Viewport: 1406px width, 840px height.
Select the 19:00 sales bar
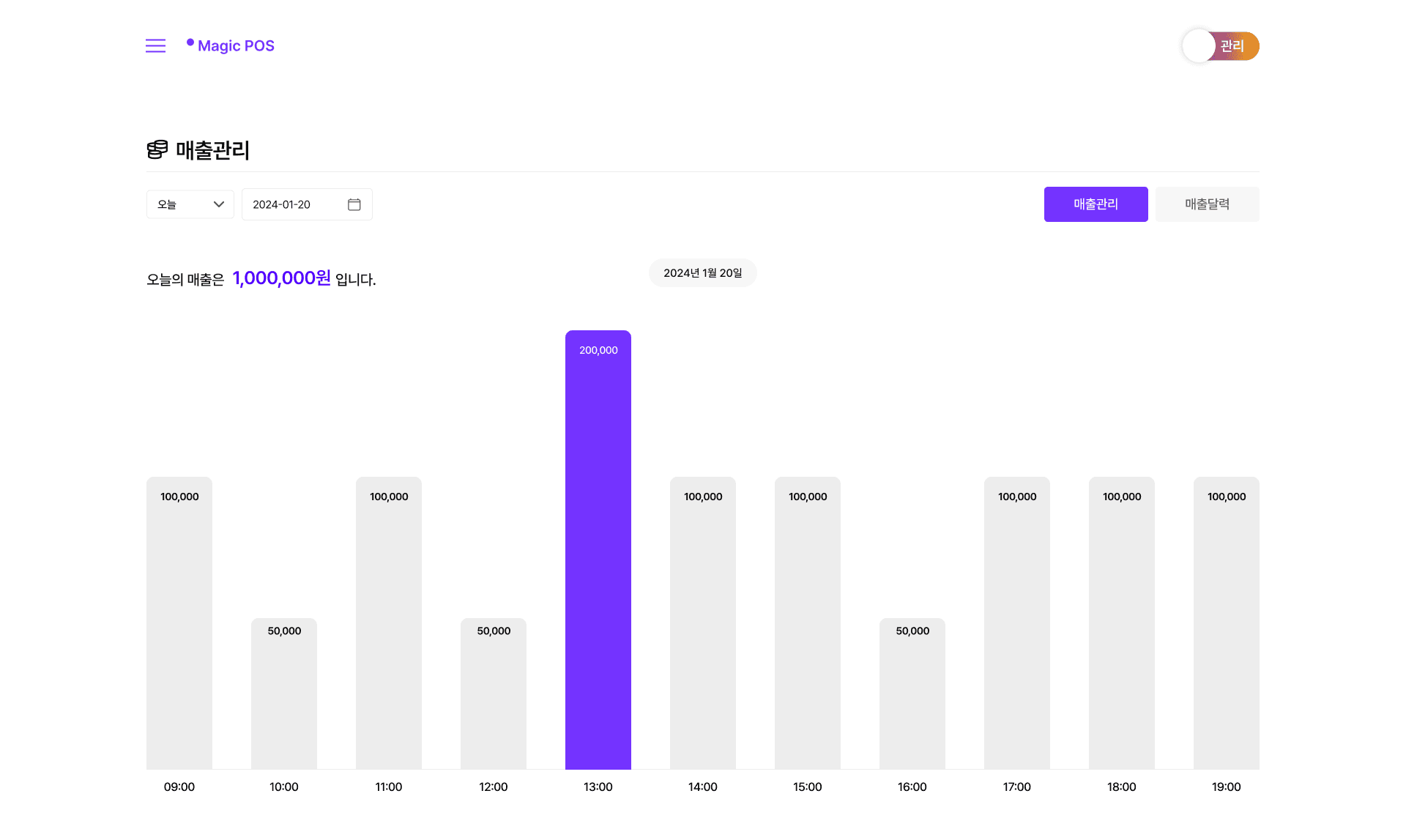click(x=1227, y=623)
